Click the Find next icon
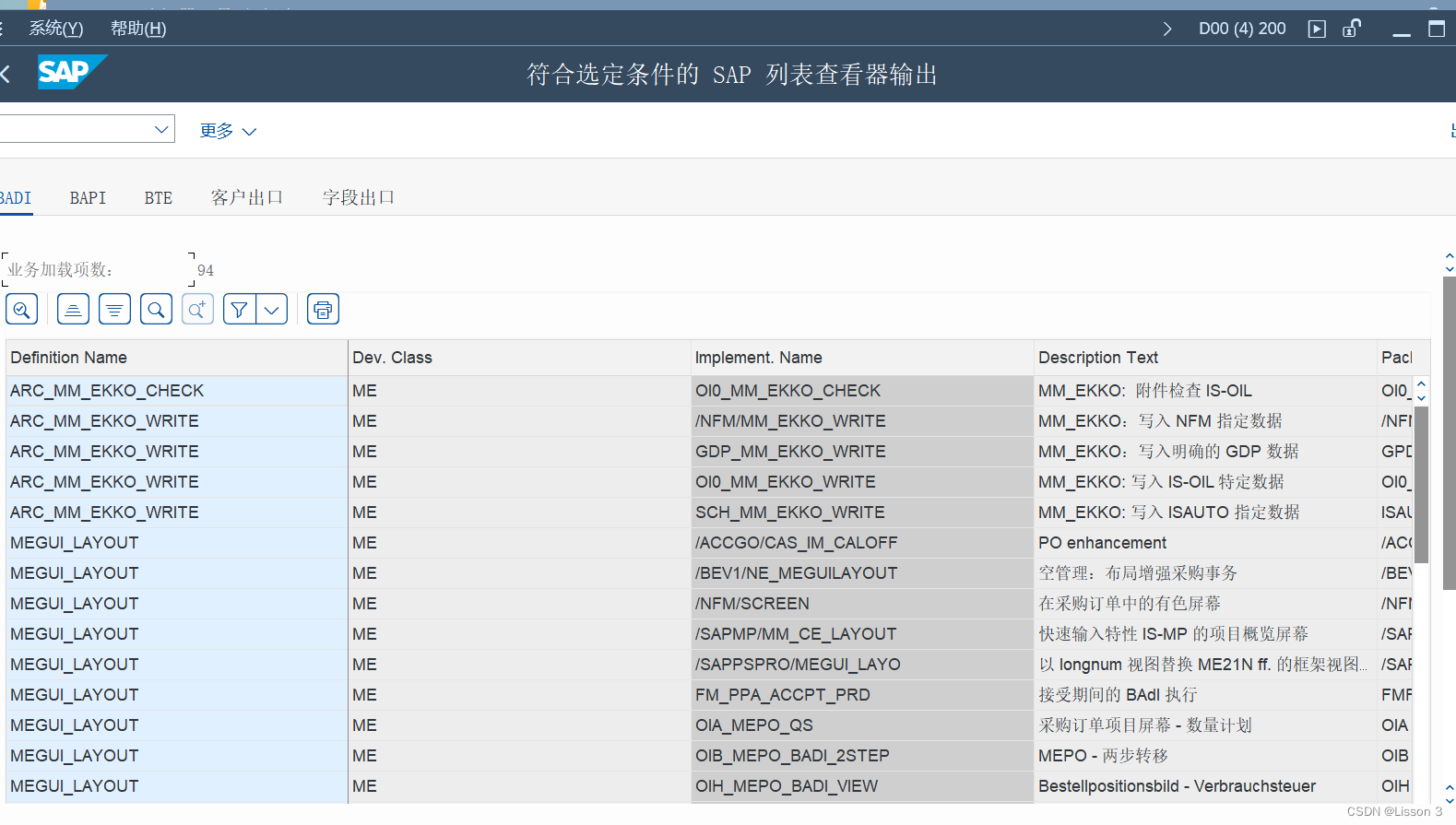The width and height of the screenshot is (1456, 825). 197,310
